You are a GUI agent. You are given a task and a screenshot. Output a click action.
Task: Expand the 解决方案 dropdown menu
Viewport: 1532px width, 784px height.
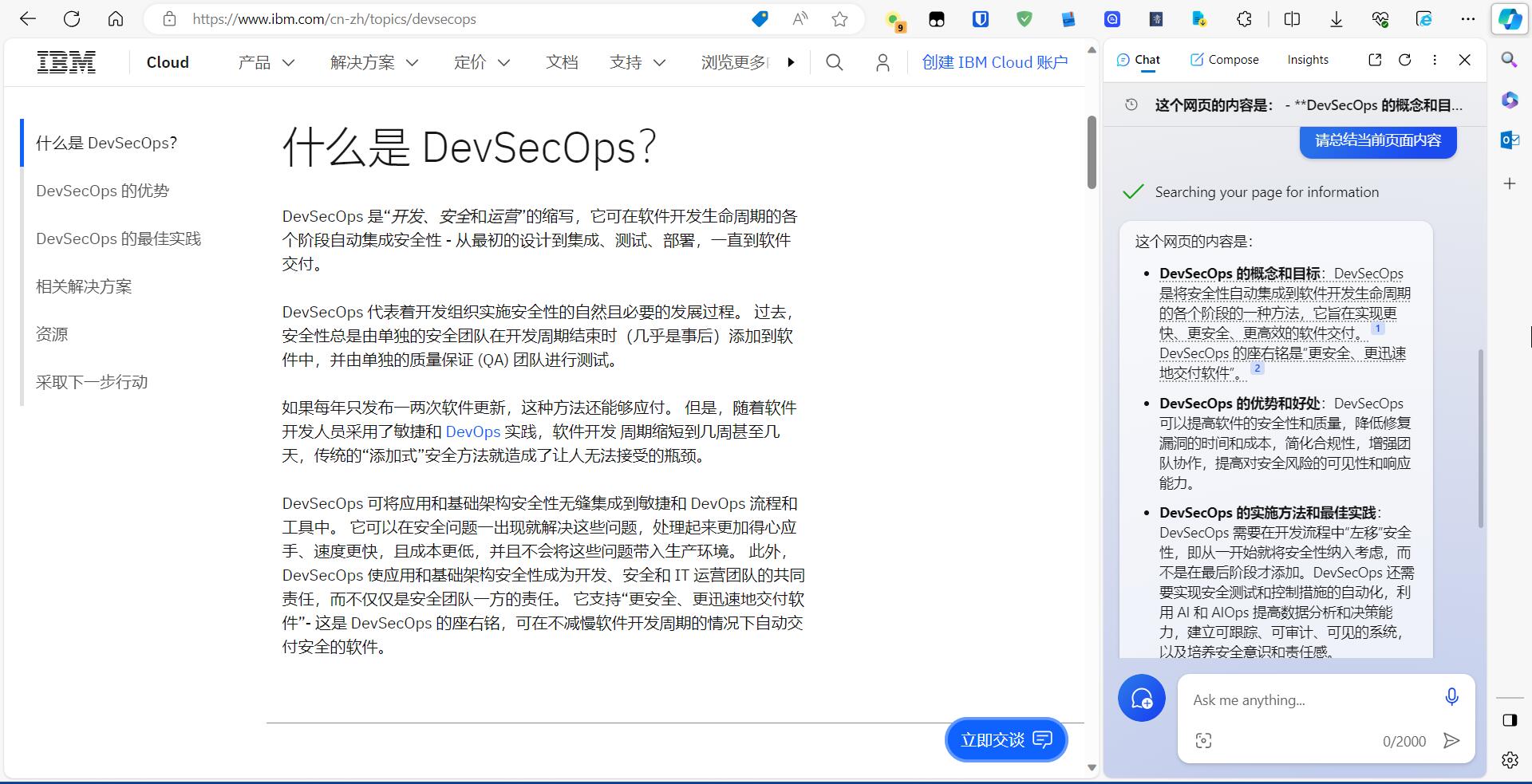click(374, 62)
